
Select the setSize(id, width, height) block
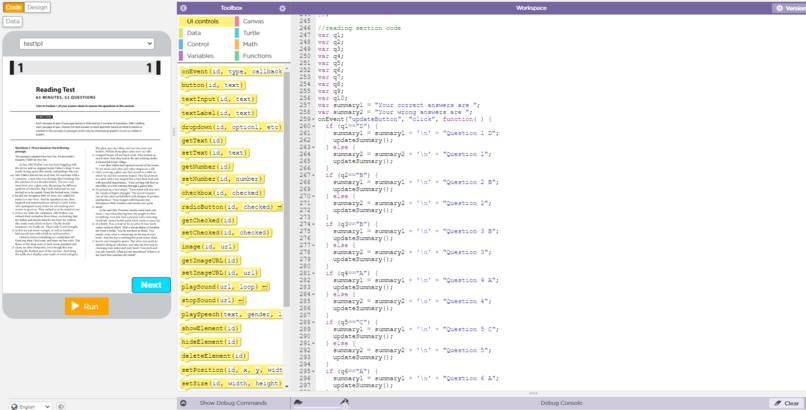(x=231, y=384)
